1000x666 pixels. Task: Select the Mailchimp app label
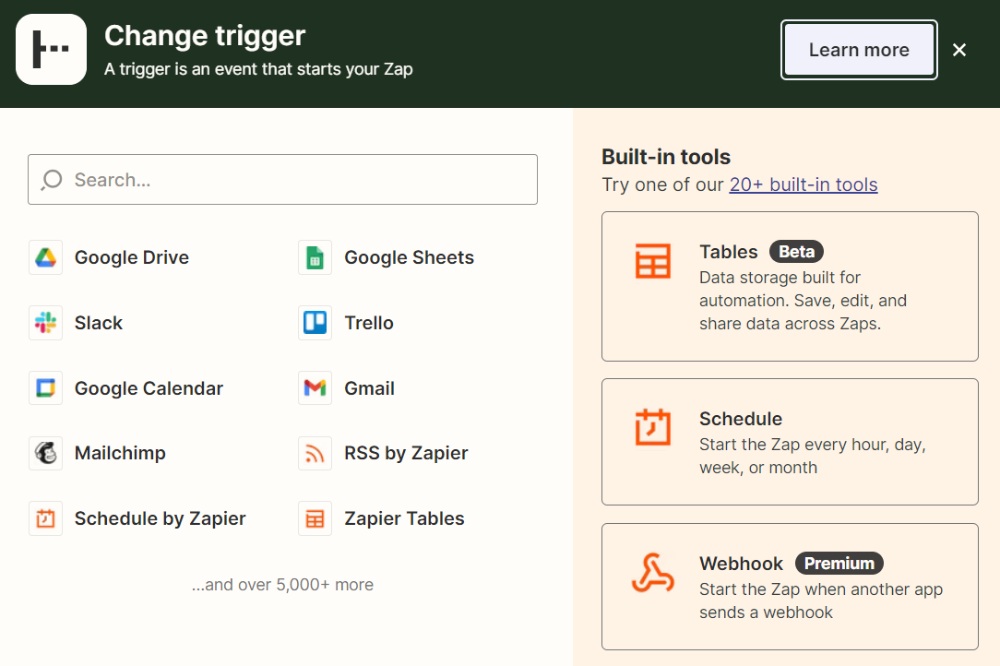point(120,453)
